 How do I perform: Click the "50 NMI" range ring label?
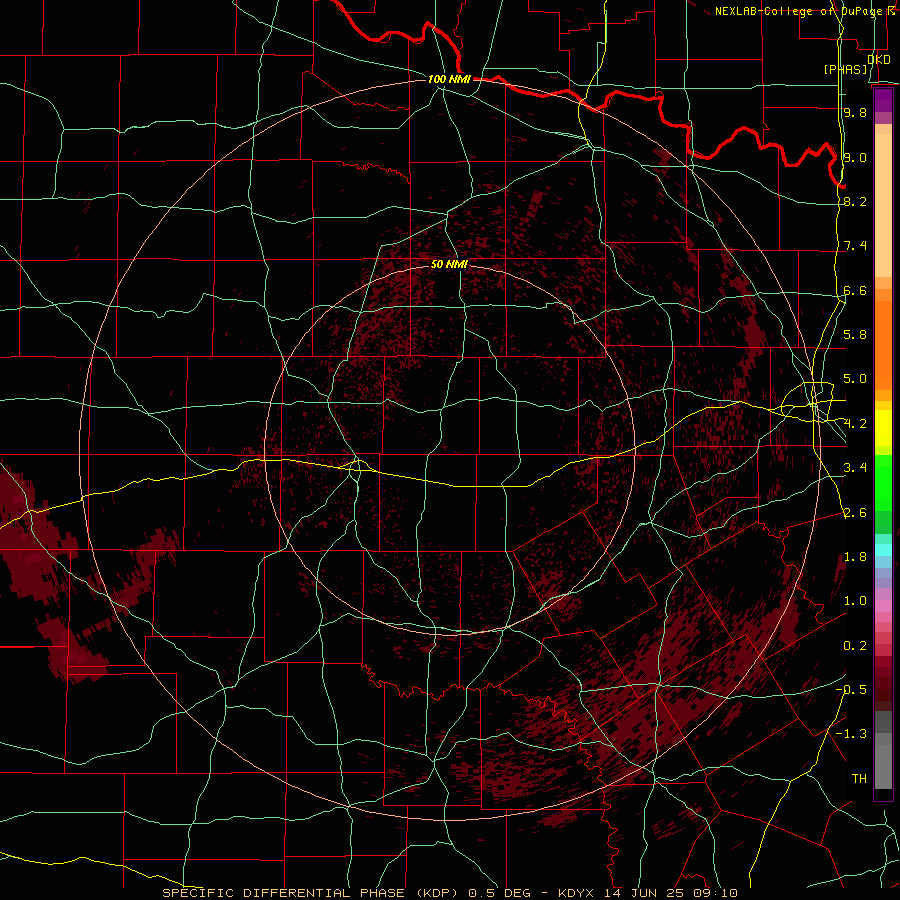pyautogui.click(x=449, y=264)
